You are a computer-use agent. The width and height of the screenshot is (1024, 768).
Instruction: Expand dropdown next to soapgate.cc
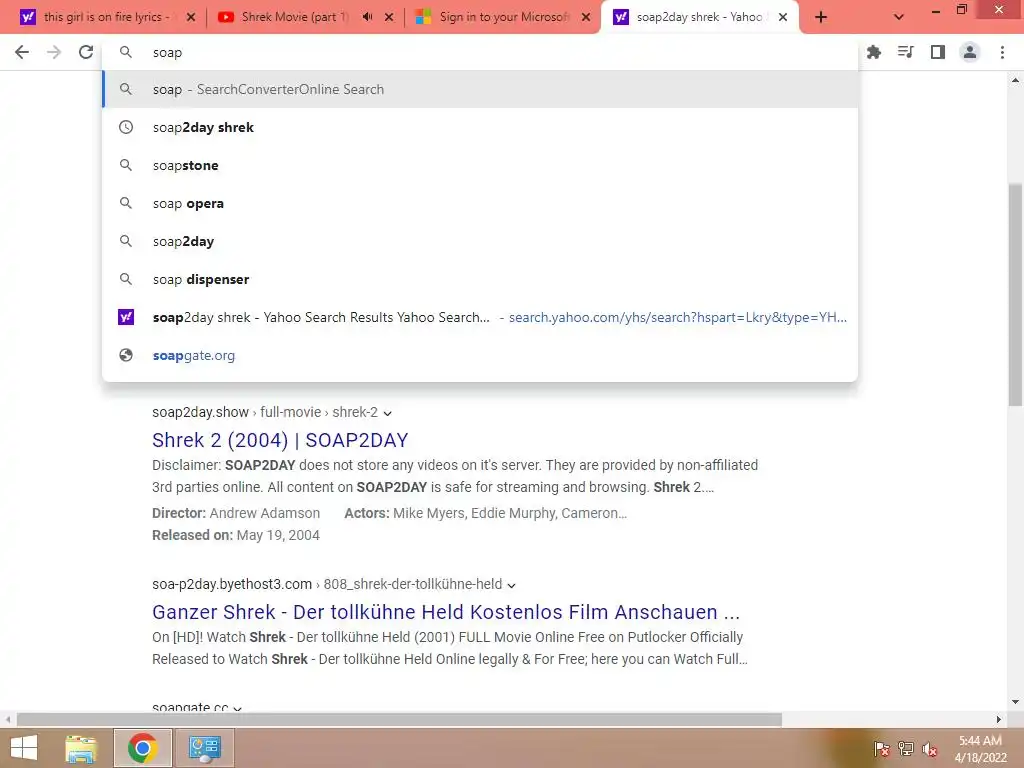(x=237, y=708)
